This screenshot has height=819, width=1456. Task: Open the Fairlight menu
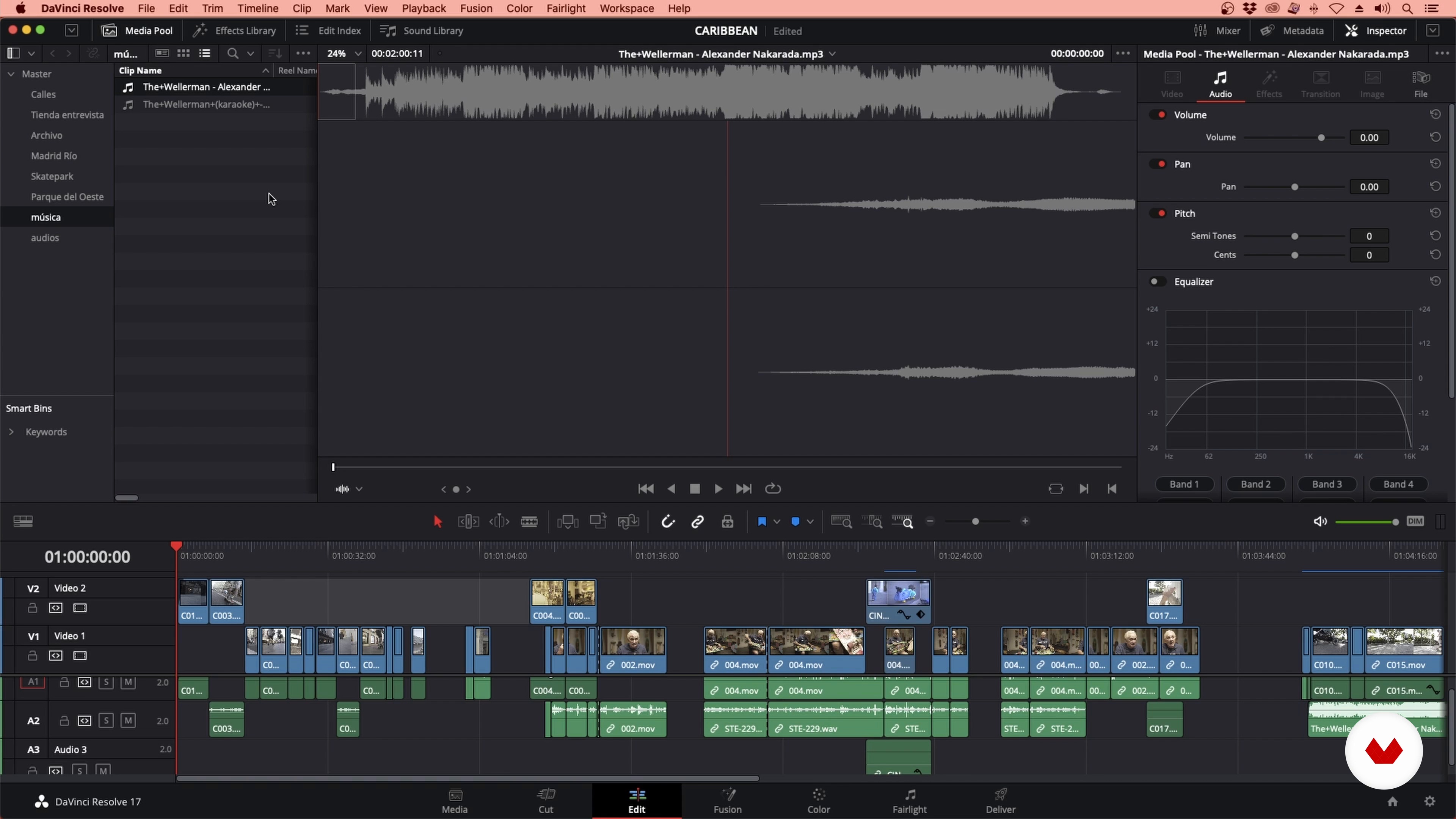tap(565, 8)
